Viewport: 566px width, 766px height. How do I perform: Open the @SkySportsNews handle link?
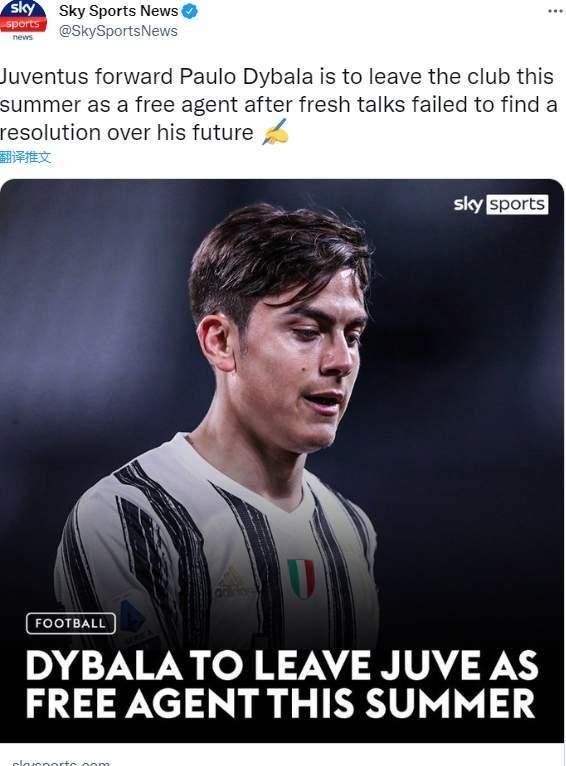pos(118,31)
